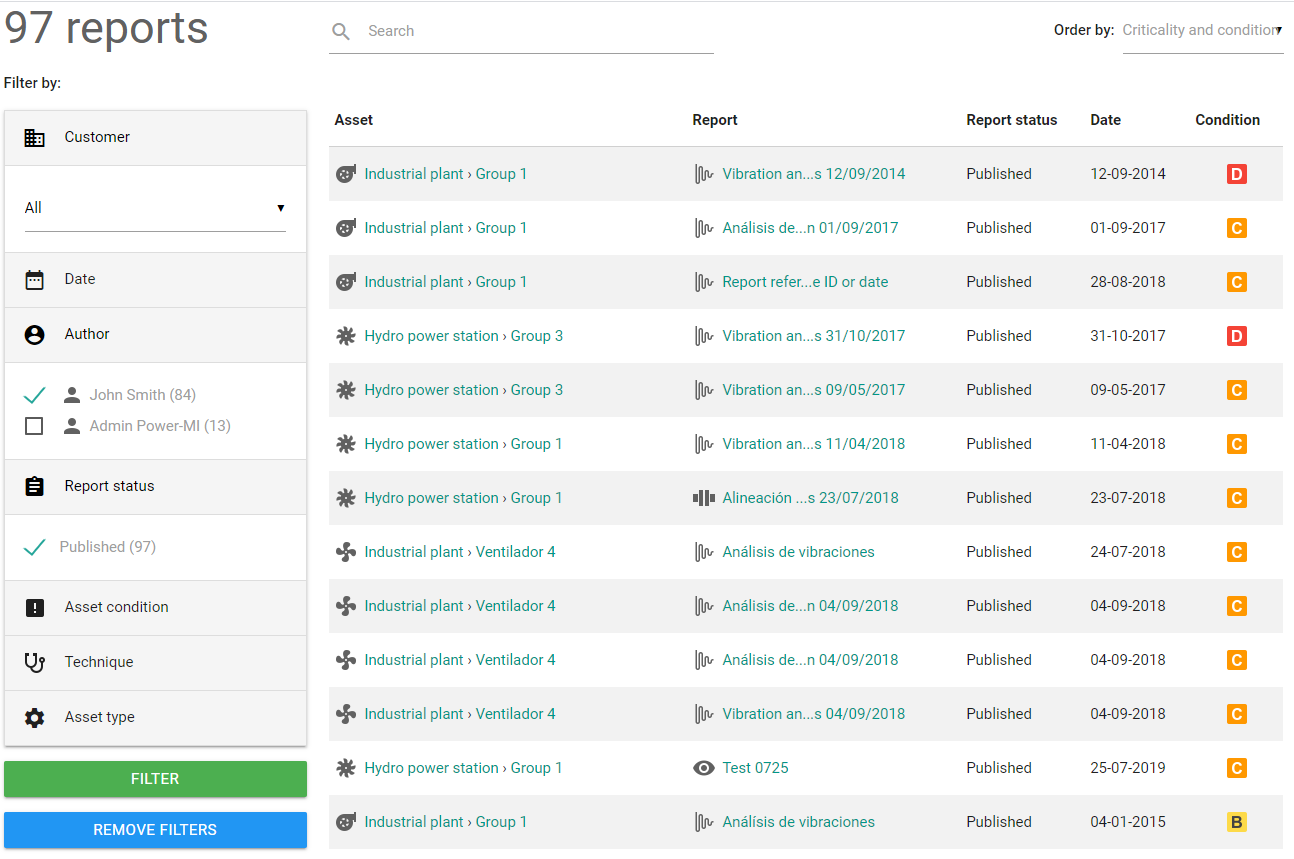Uncheck the John Smith (84) author filter

point(34,396)
